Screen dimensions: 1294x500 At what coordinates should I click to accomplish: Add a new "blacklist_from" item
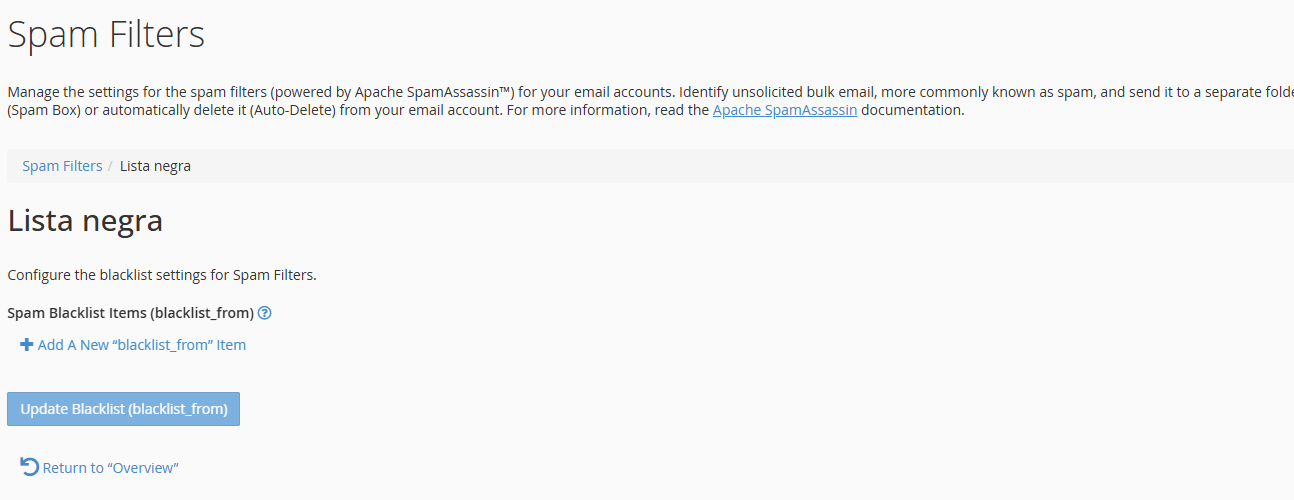[x=141, y=345]
